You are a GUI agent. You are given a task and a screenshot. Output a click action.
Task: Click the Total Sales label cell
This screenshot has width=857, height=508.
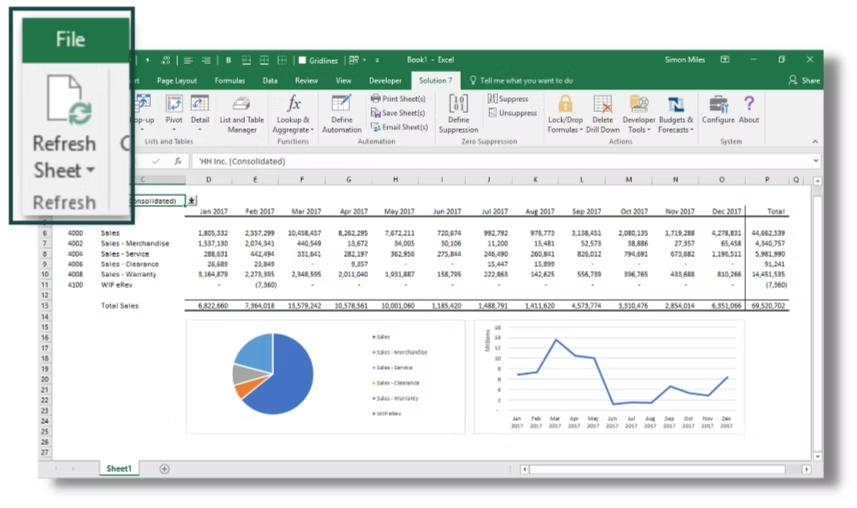tap(120, 306)
